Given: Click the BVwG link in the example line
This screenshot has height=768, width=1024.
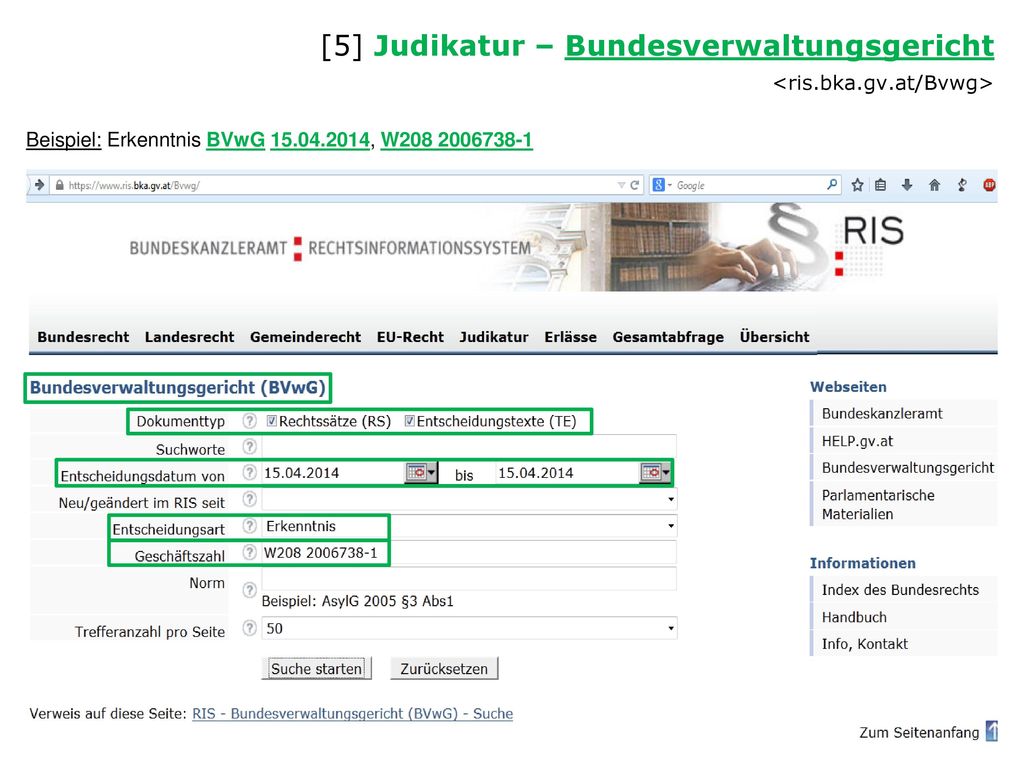Looking at the screenshot, I should tap(236, 140).
